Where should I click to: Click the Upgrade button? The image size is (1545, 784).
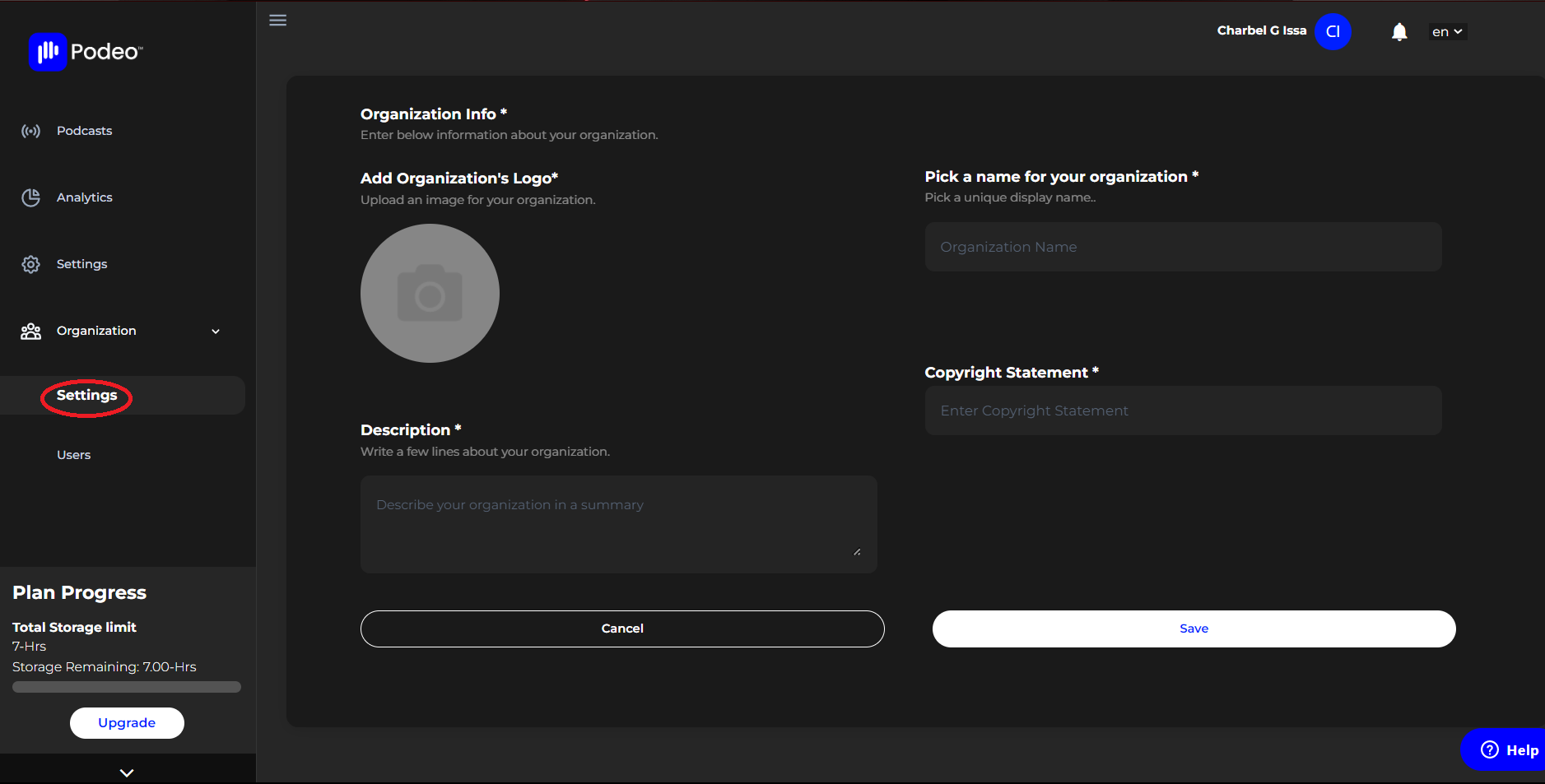click(126, 722)
